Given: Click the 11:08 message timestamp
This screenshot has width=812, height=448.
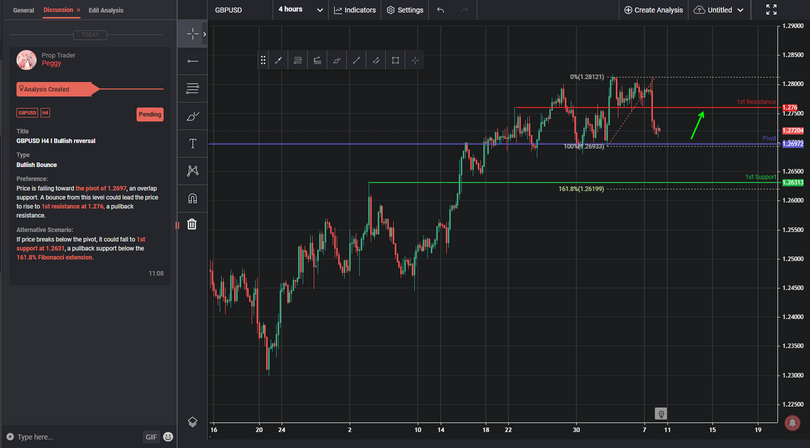Looking at the screenshot, I should coord(156,273).
